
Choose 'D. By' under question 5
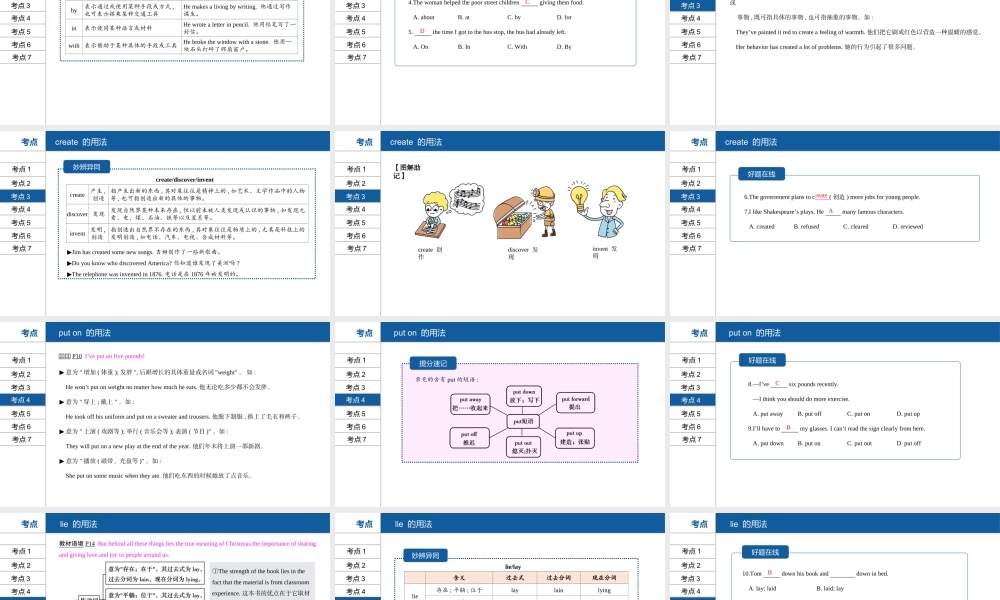[x=564, y=47]
